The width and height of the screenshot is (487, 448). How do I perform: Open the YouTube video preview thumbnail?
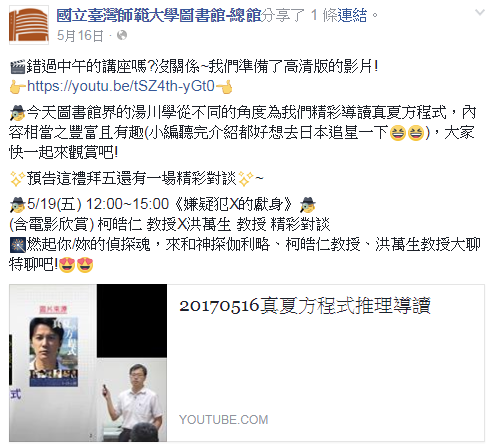[x=88, y=363]
